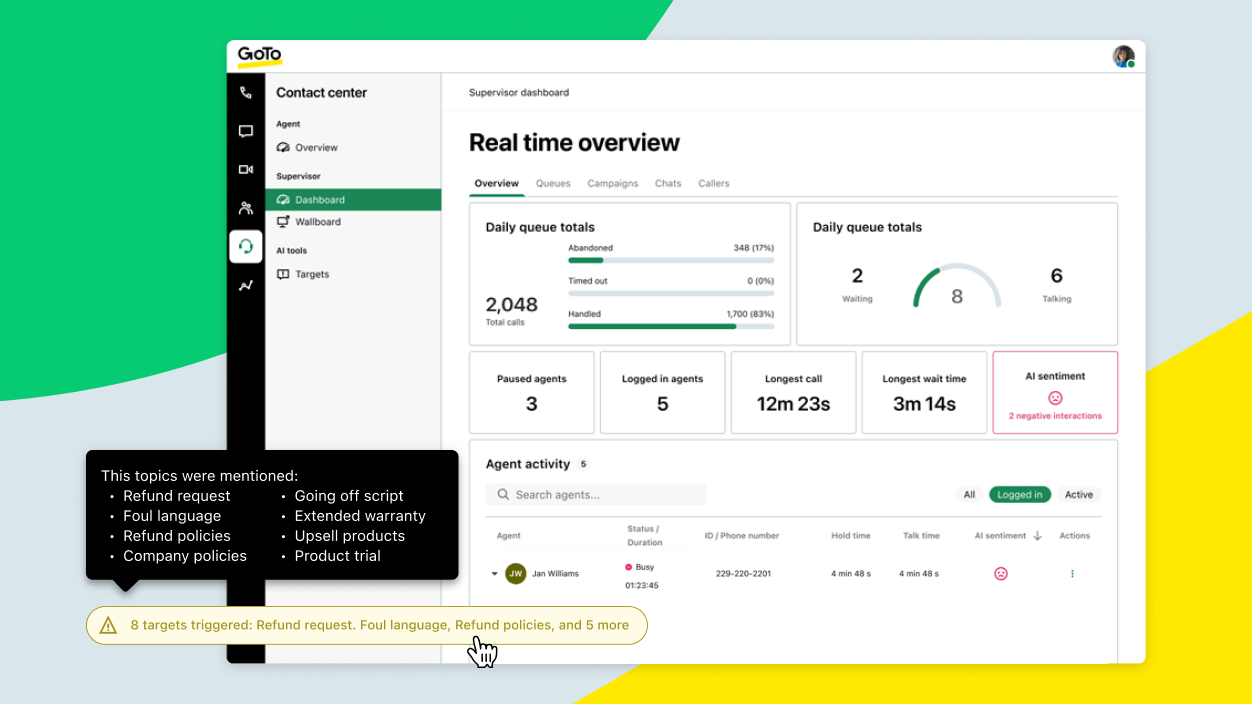Switch on the Active agents filter
Viewport: 1252px width, 704px height.
pos(1079,494)
